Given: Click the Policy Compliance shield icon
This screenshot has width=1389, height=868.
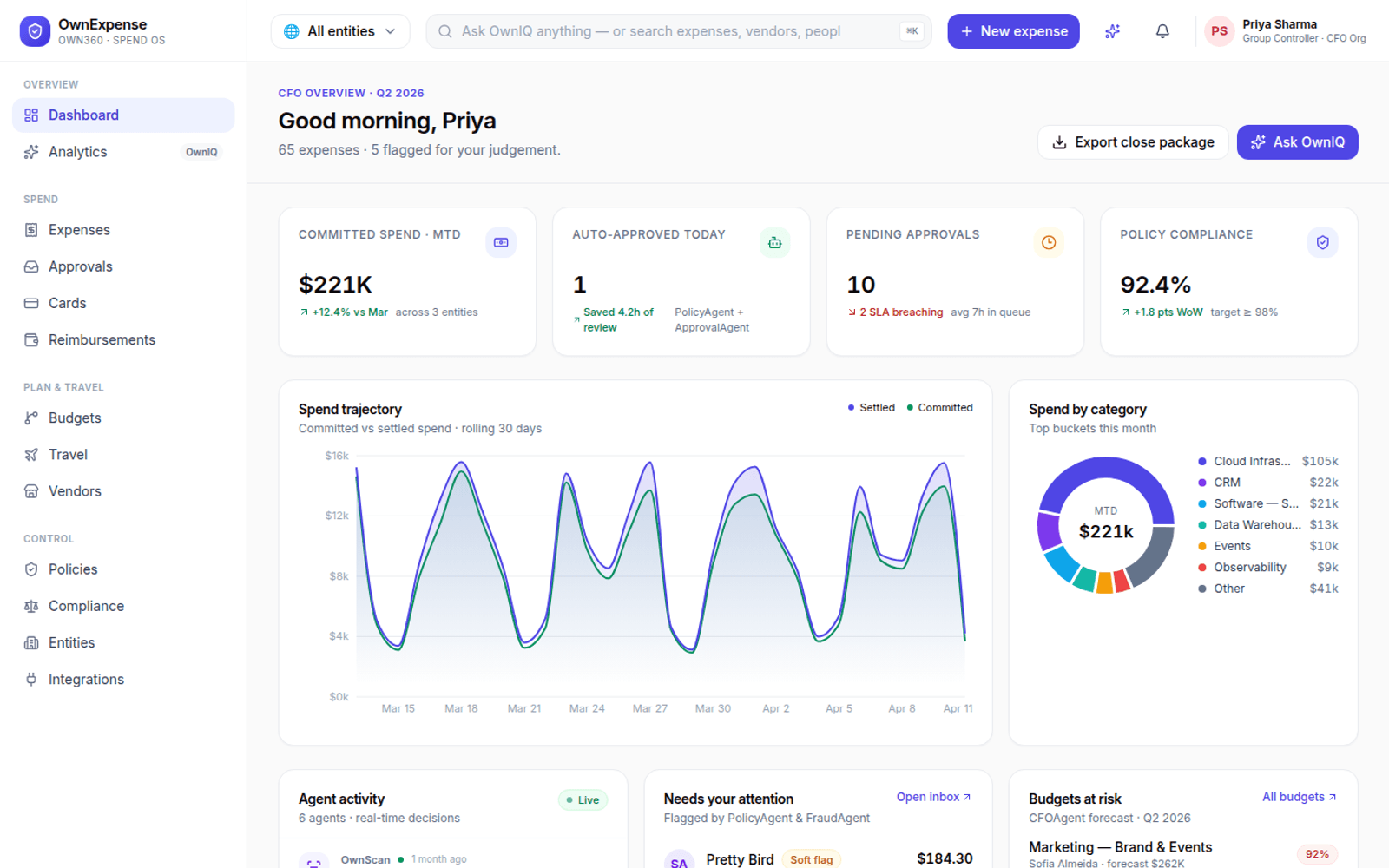Looking at the screenshot, I should click(x=1322, y=242).
